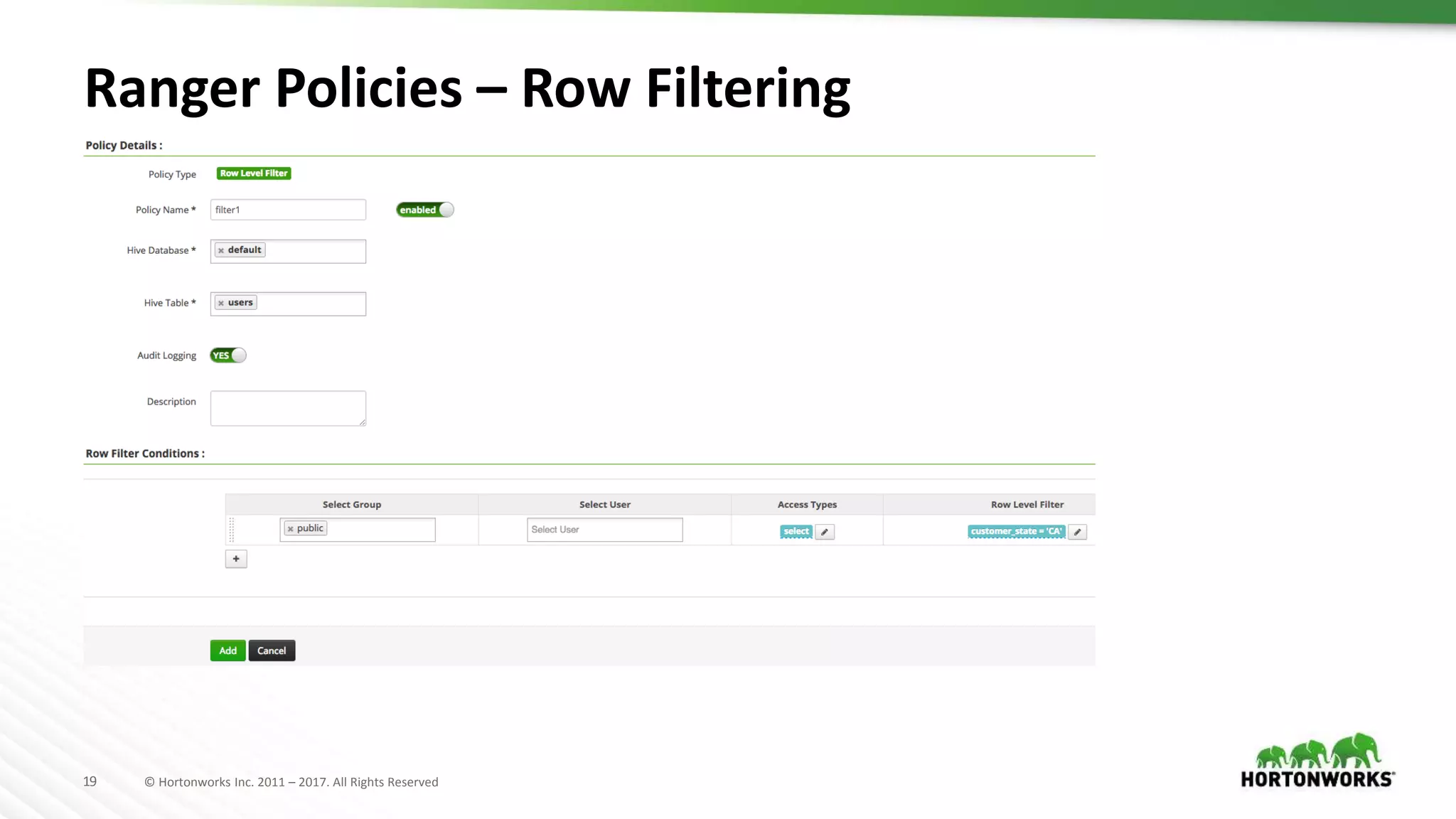Edit the customer_state row filter pencil icon
Viewport: 1456px width, 819px height.
(1077, 532)
